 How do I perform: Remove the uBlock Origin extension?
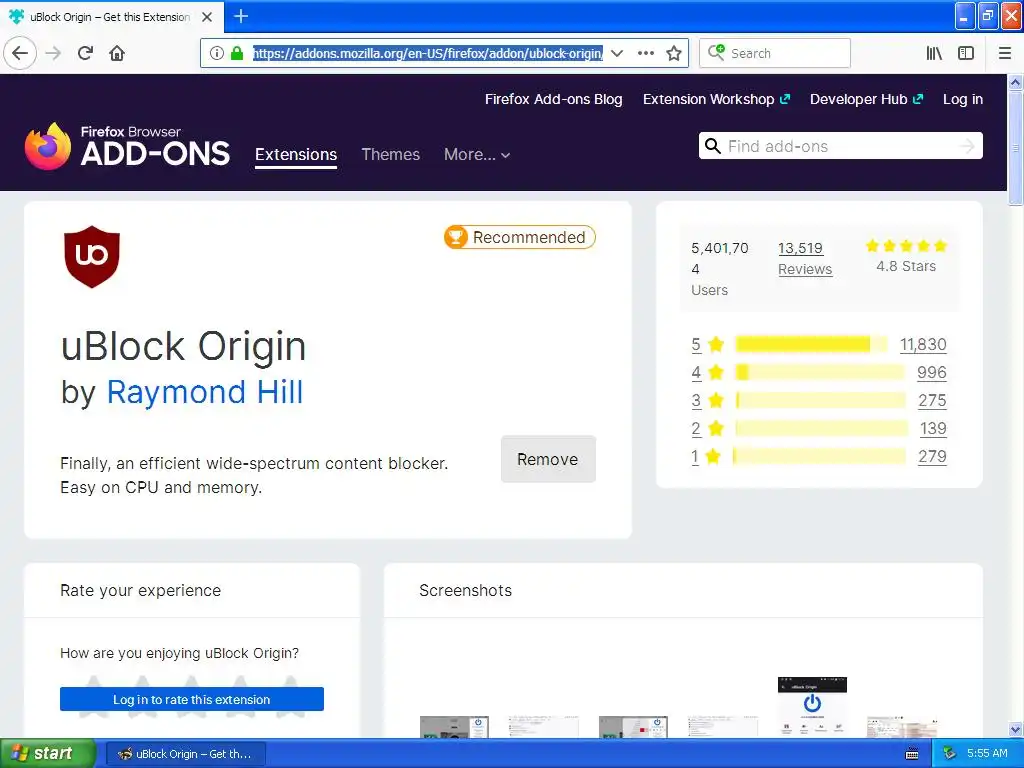pos(548,459)
